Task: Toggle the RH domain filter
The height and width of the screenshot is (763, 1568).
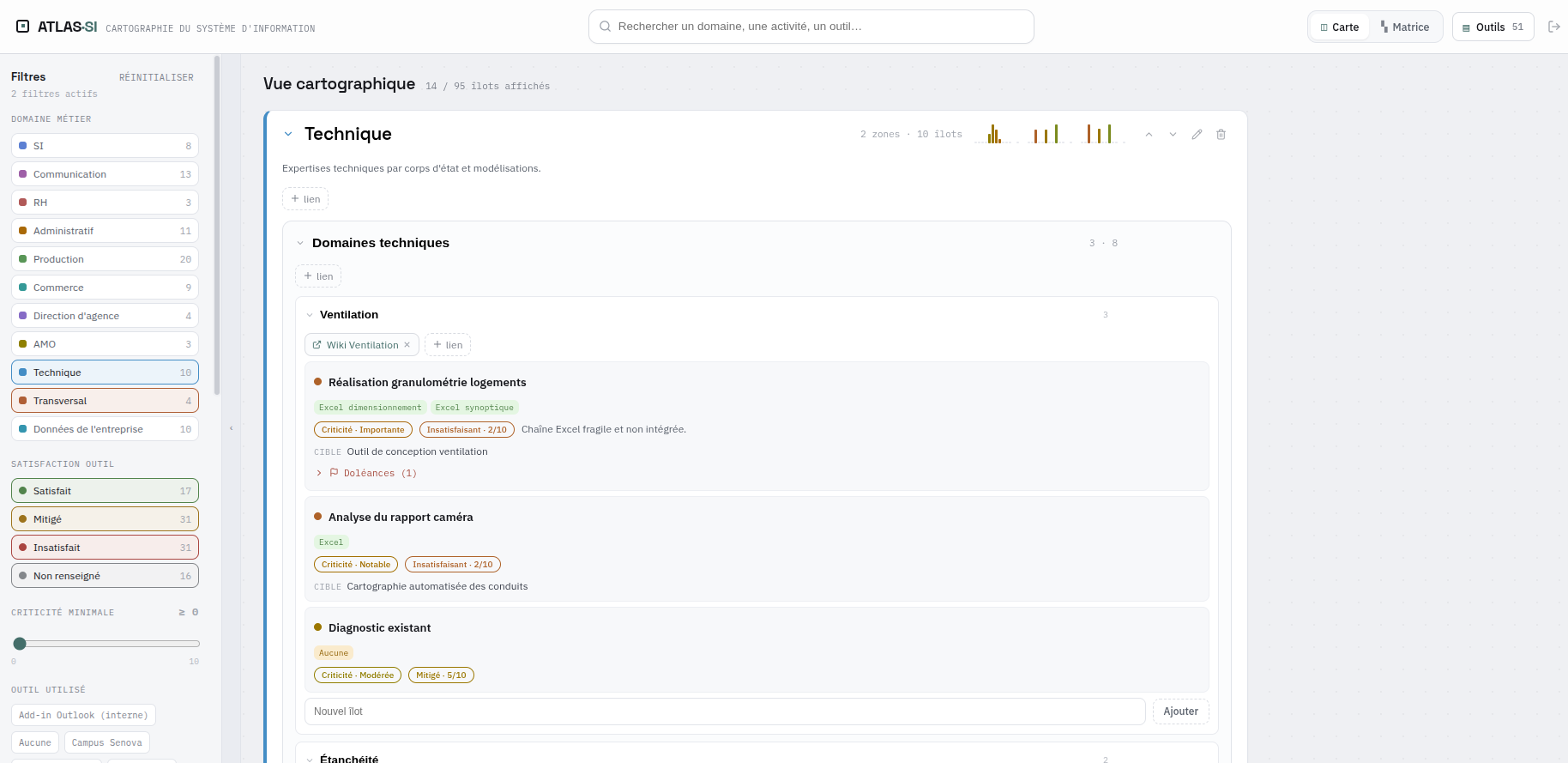Action: coord(105,203)
